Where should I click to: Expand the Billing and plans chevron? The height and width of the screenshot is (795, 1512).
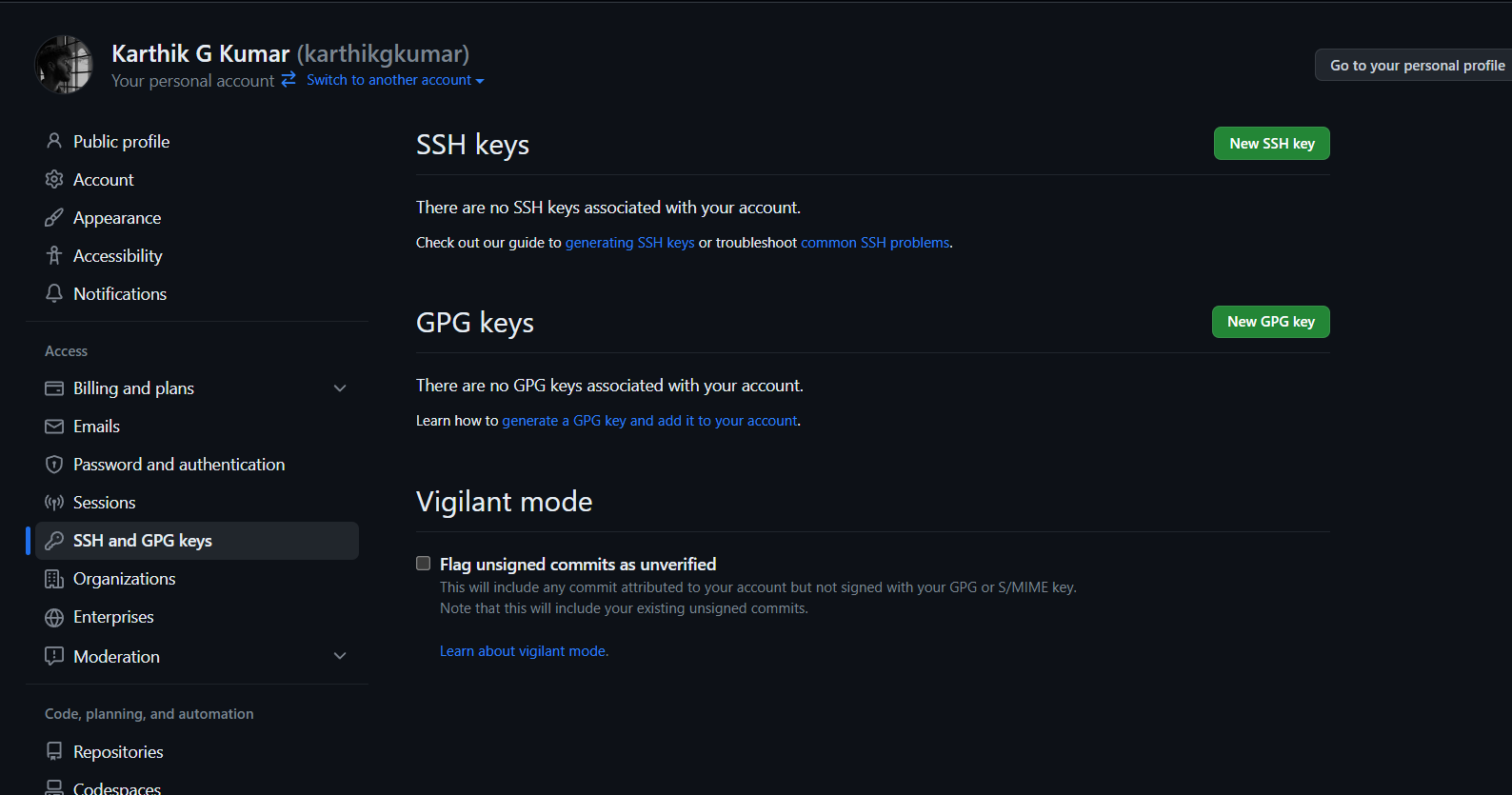pos(340,388)
